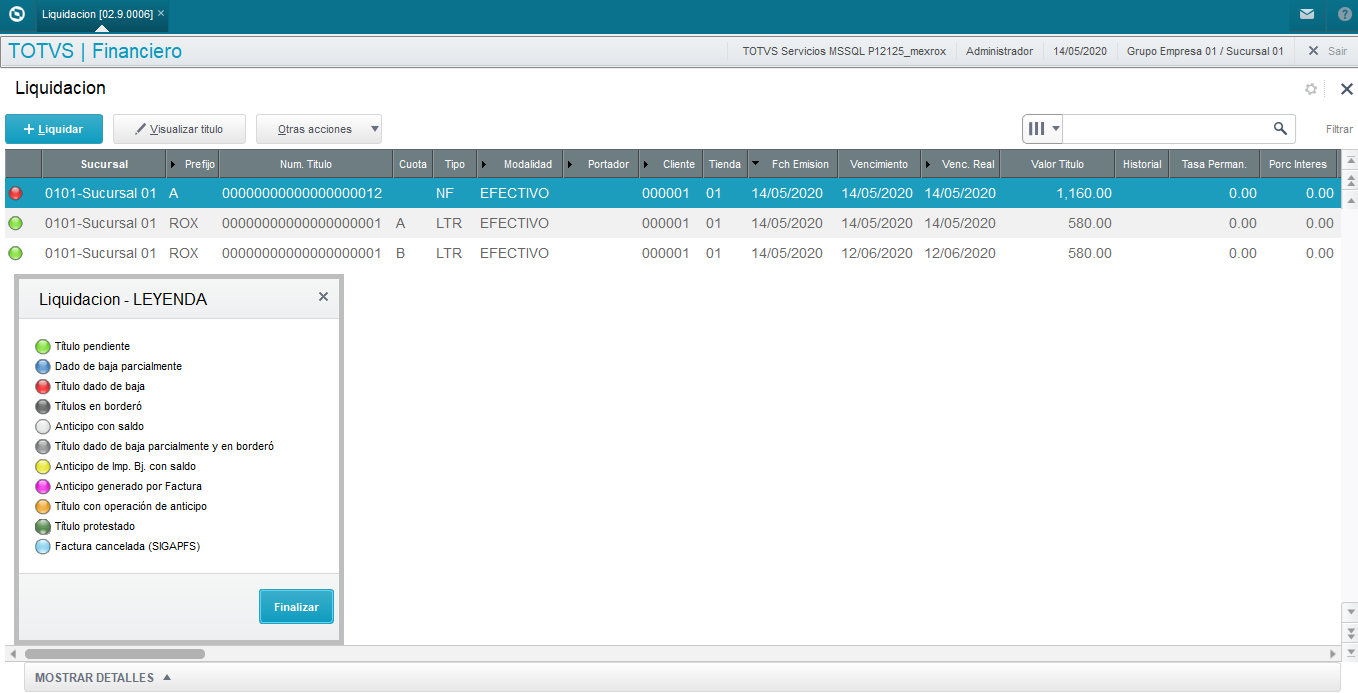Click the Tasa Perman. column header

[1214, 164]
